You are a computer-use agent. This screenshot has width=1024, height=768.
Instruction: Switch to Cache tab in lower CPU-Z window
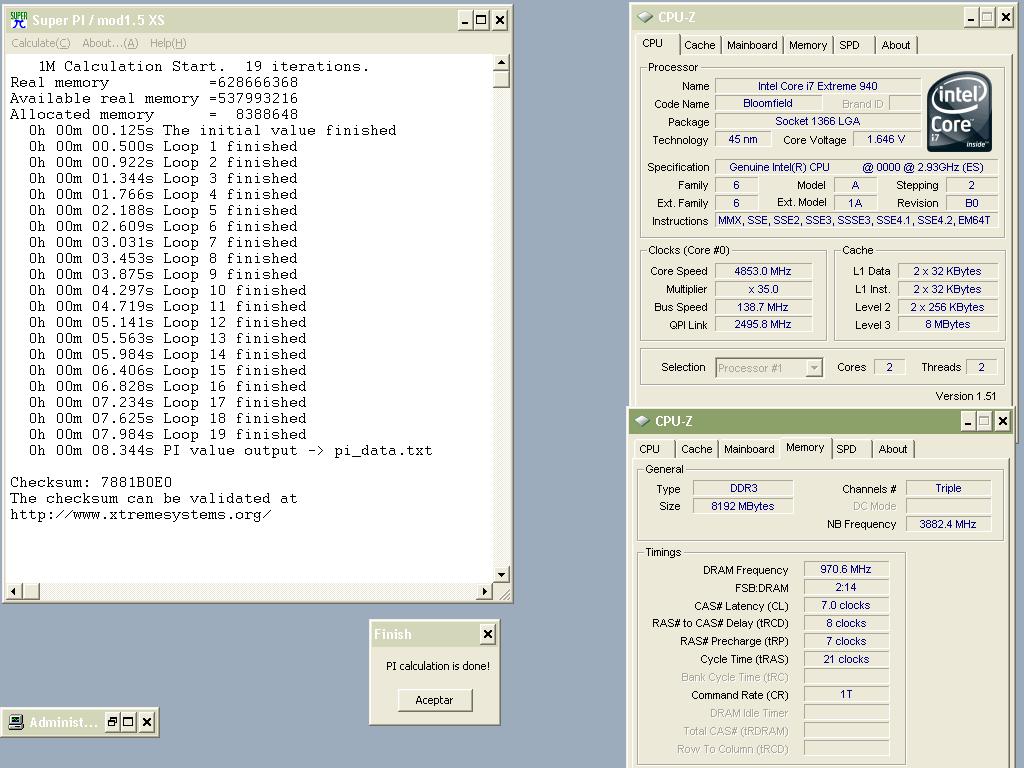[696, 449]
